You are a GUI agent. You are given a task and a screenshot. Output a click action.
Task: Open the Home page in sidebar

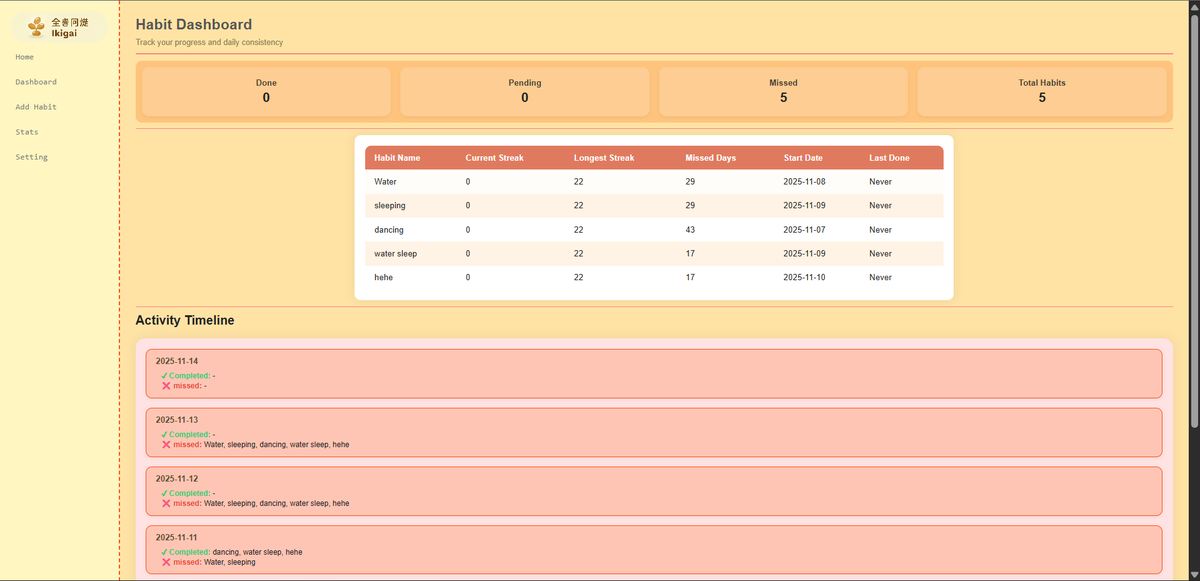click(25, 57)
